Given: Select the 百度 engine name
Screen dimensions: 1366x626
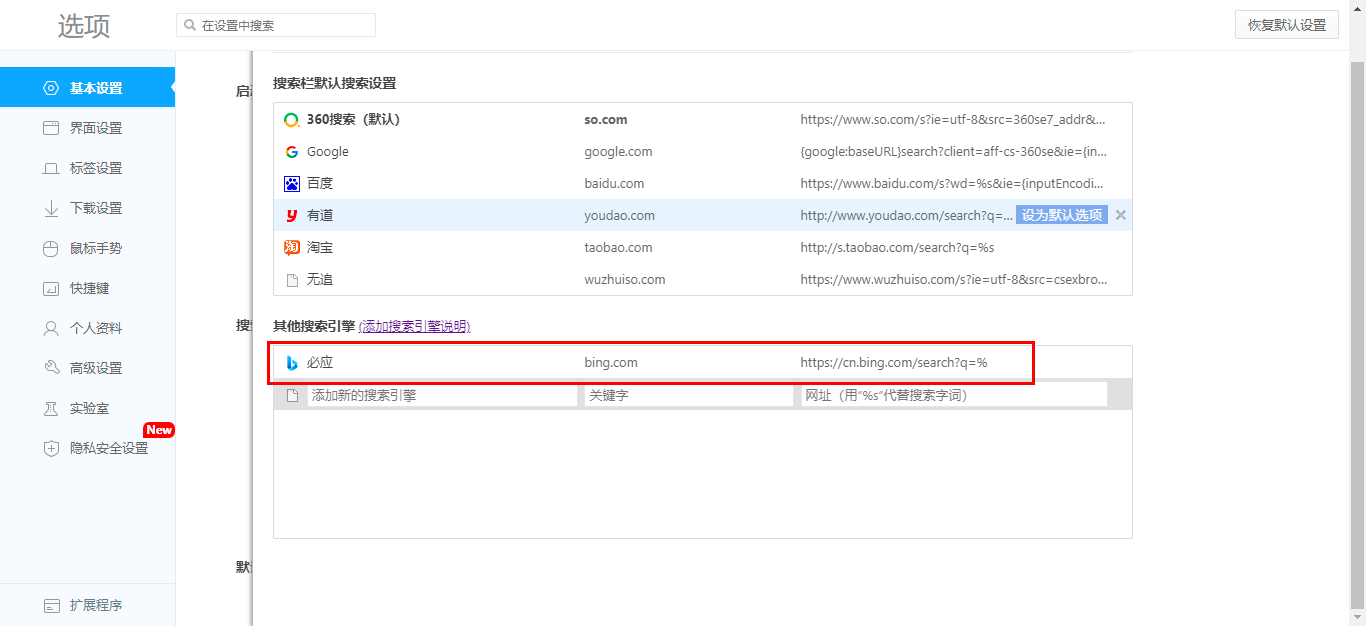Looking at the screenshot, I should [320, 184].
